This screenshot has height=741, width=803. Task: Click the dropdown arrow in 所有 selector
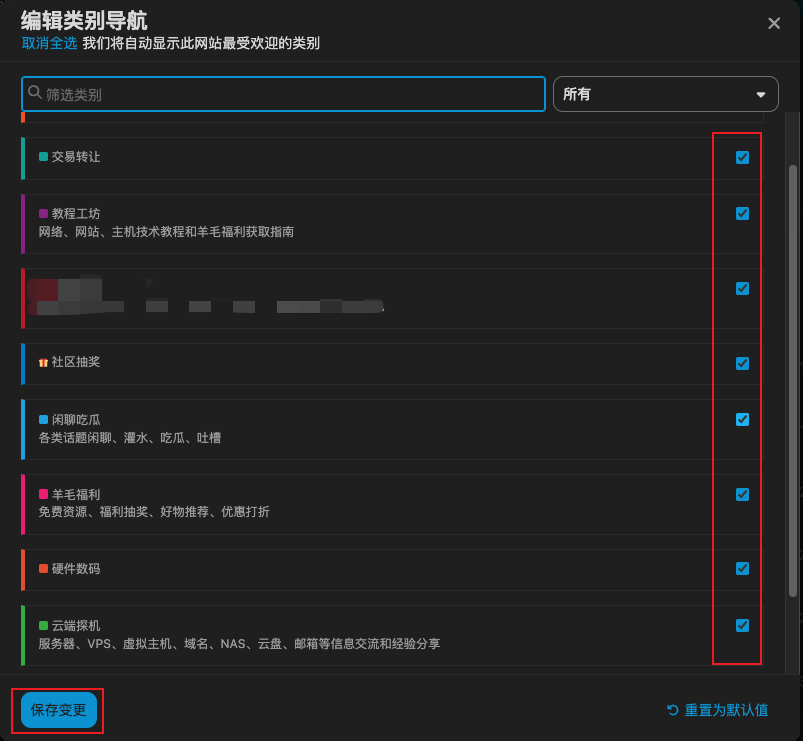pyautogui.click(x=760, y=95)
